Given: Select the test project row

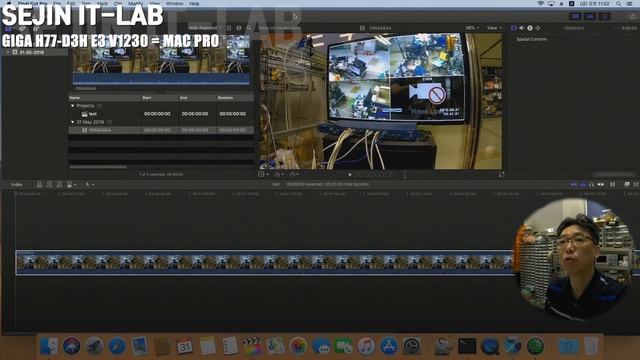Looking at the screenshot, I should [x=161, y=114].
